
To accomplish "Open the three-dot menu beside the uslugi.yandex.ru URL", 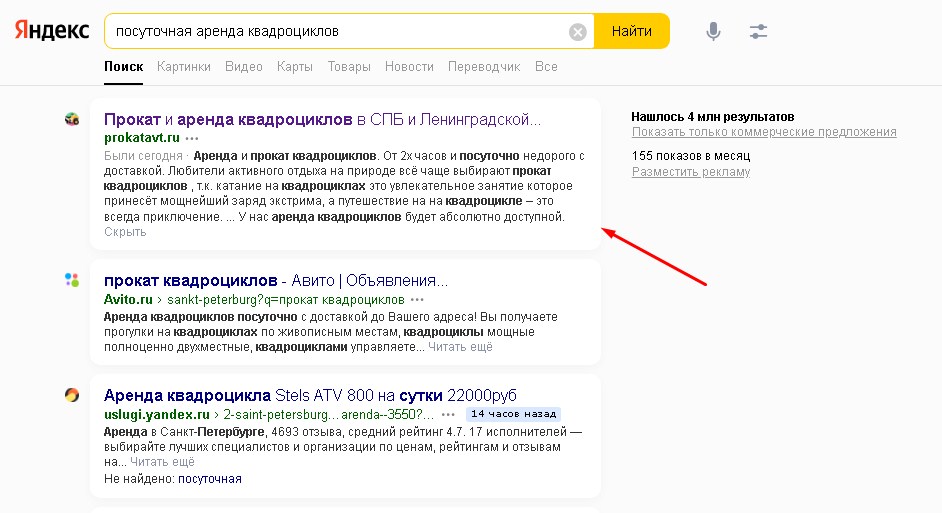I will coord(448,414).
